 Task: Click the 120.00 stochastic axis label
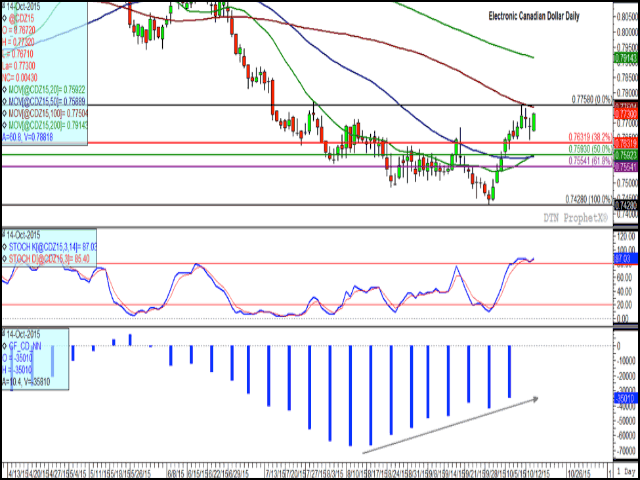tap(626, 236)
